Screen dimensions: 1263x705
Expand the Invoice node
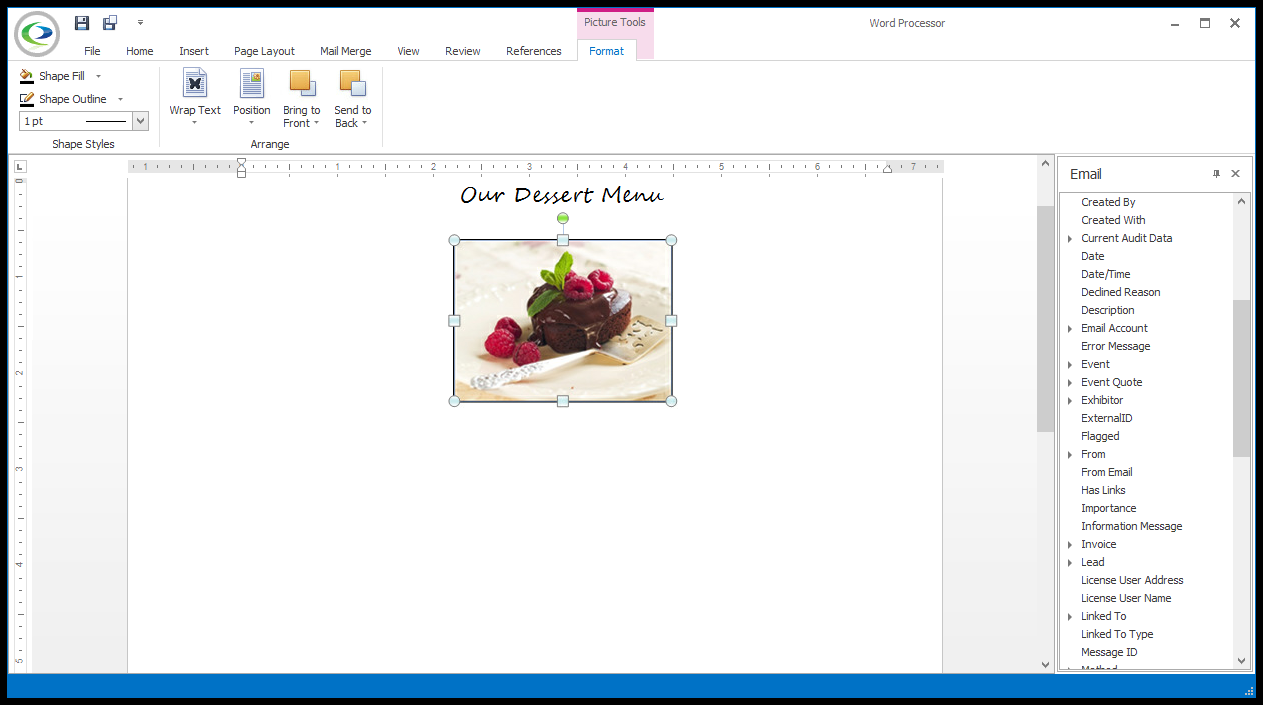[1070, 544]
